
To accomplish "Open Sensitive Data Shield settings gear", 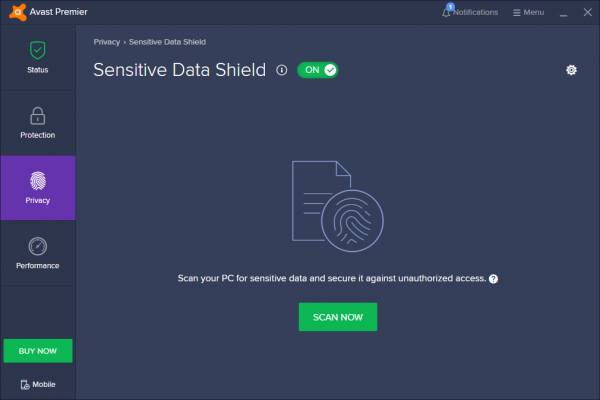I will click(x=571, y=70).
